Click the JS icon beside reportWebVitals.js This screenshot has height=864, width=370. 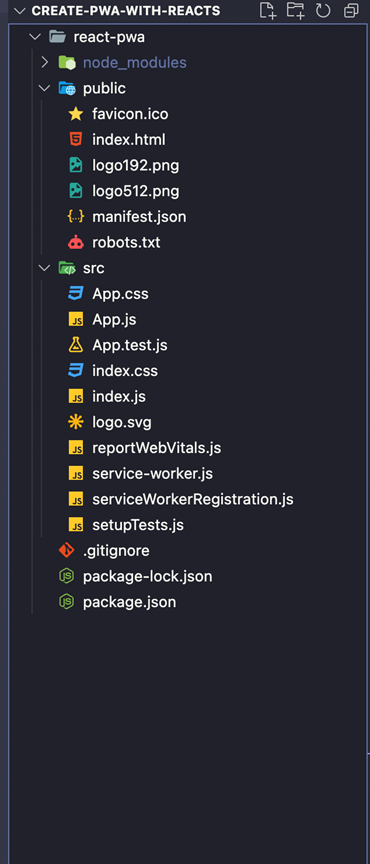coord(76,448)
